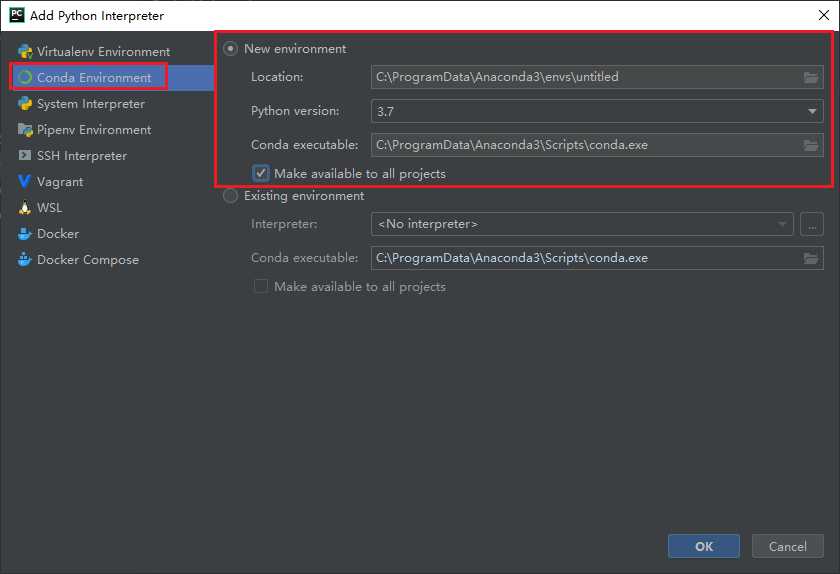Click the Cancel button
Screen dimensions: 840x574
pyautogui.click(x=788, y=546)
